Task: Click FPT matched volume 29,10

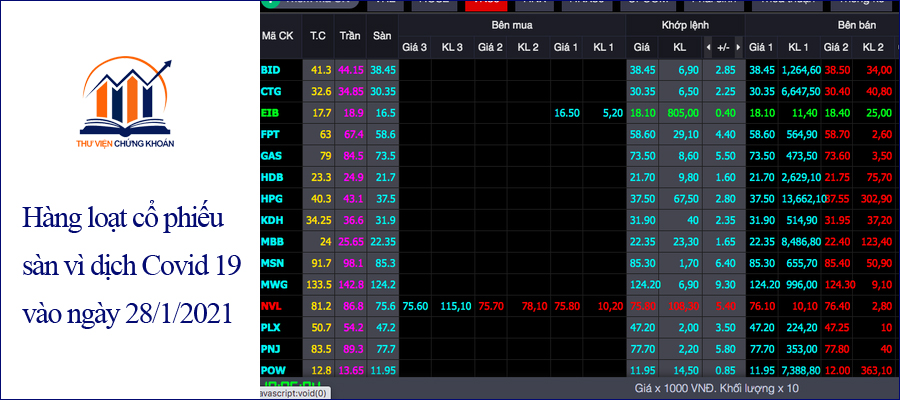Action: click(x=686, y=134)
